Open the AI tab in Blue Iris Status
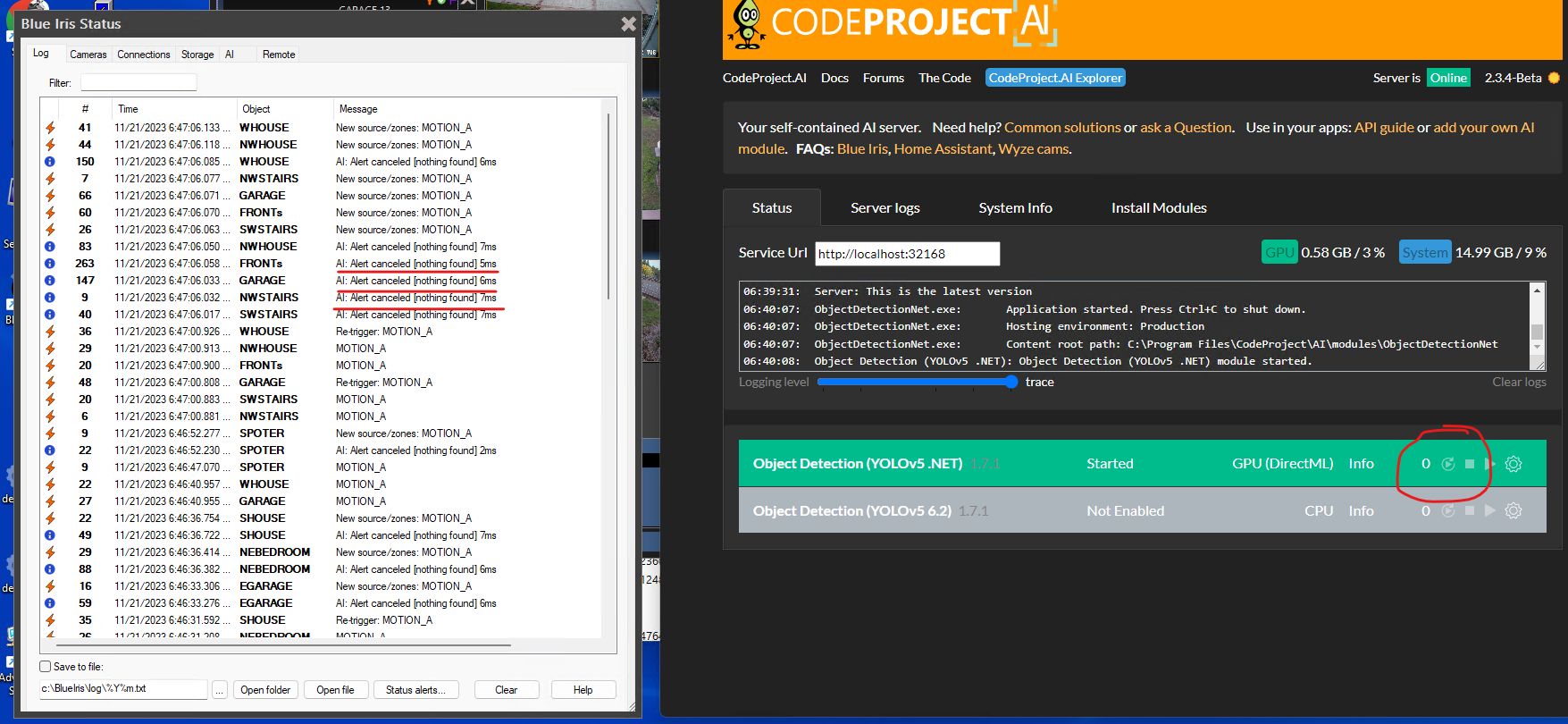This screenshot has height=724, width=1568. 230,55
